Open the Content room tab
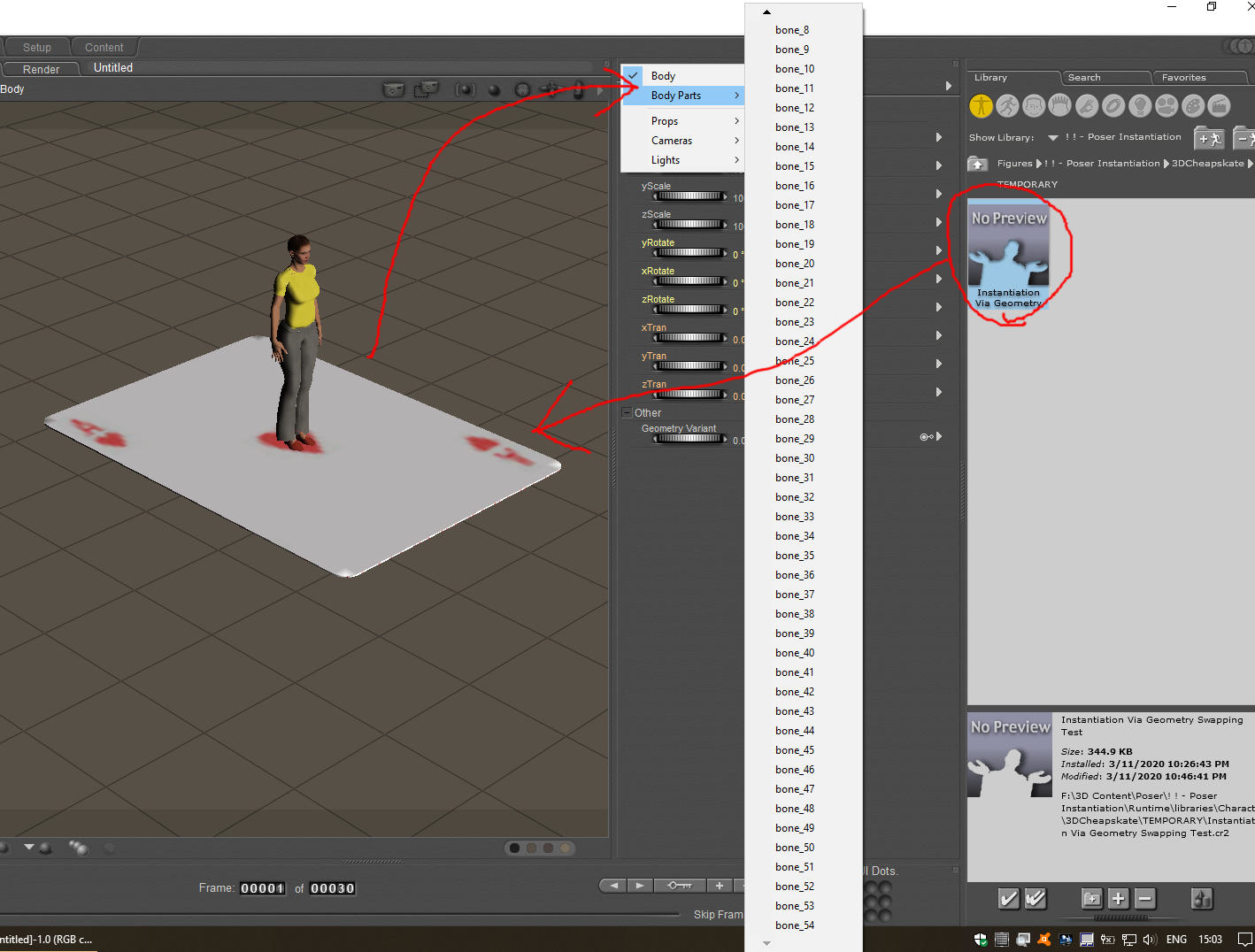 click(x=104, y=48)
